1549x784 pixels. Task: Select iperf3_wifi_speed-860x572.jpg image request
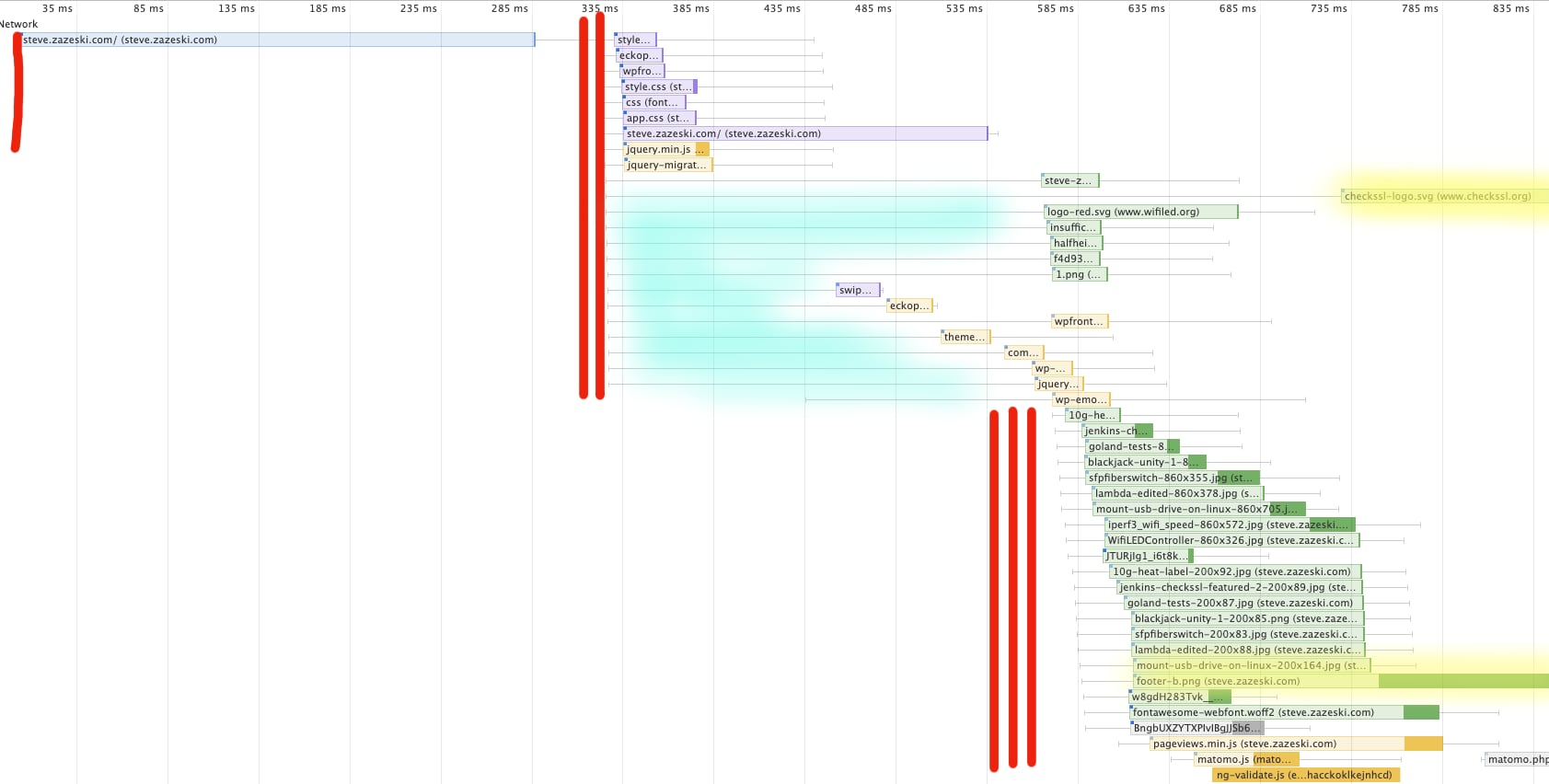(x=1229, y=525)
